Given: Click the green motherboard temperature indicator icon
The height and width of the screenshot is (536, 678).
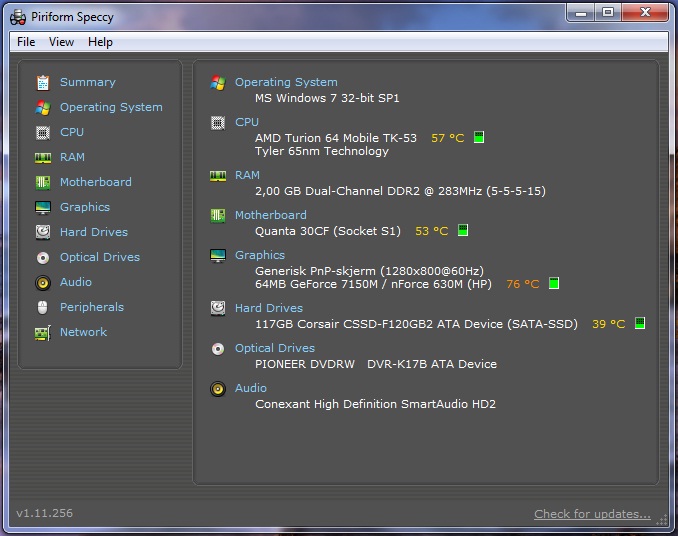Looking at the screenshot, I should pos(463,230).
